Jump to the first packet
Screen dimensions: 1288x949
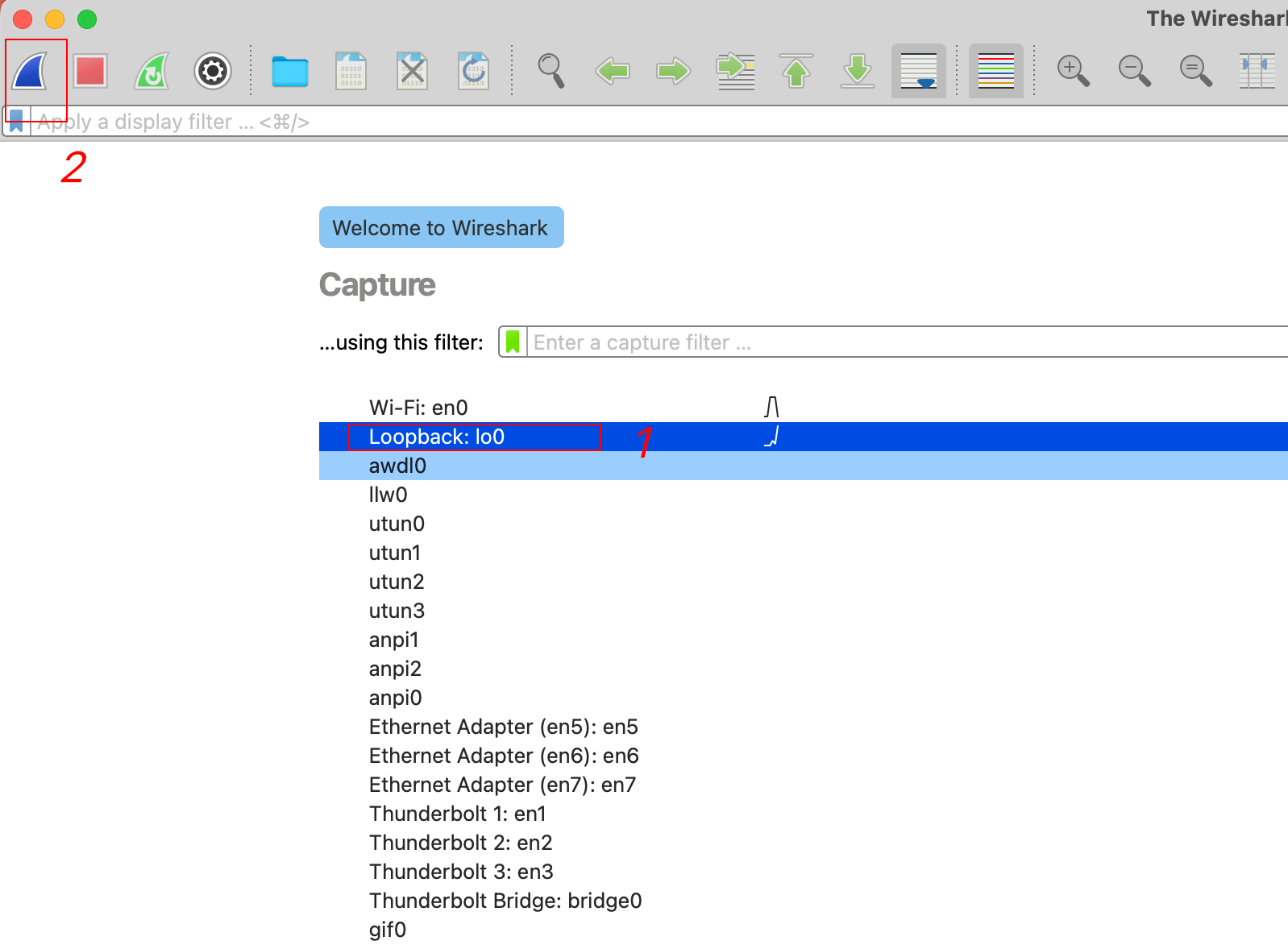(796, 71)
